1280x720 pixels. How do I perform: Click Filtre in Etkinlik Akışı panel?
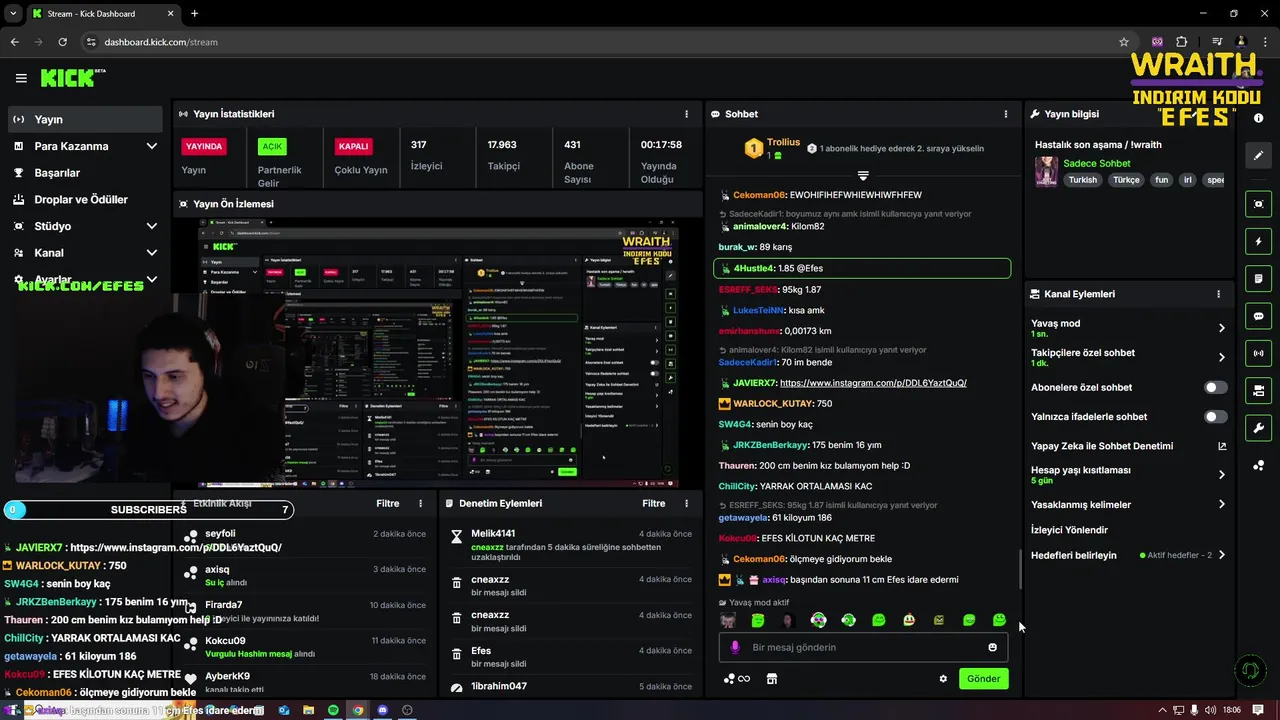pyautogui.click(x=387, y=503)
